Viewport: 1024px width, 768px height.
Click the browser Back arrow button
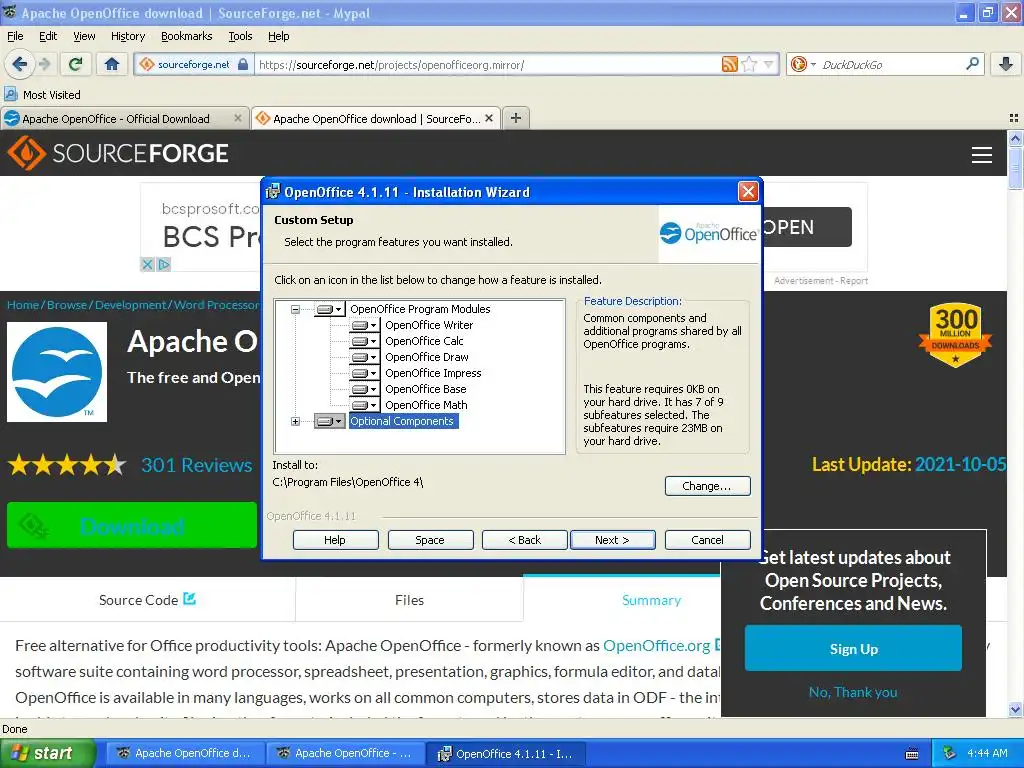[x=20, y=64]
